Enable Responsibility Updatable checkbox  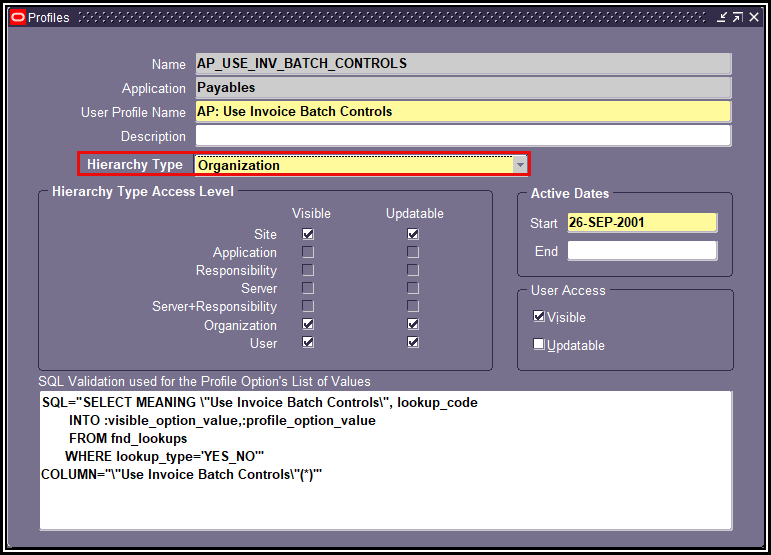click(413, 270)
